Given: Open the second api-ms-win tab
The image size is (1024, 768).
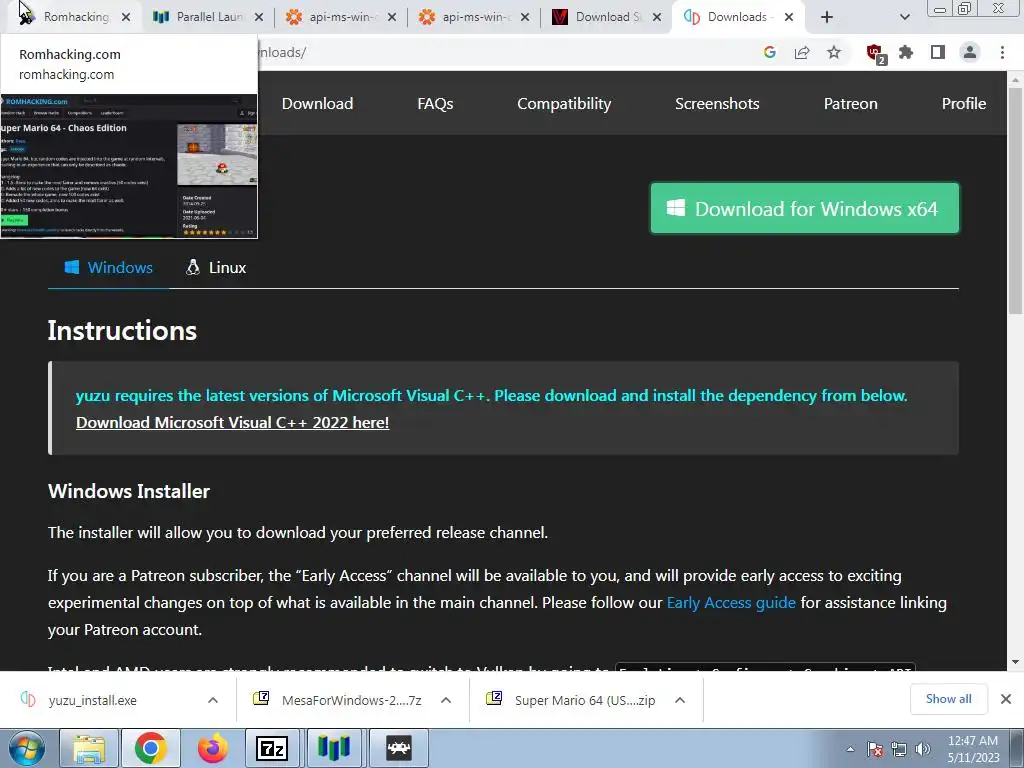Looking at the screenshot, I should (475, 17).
